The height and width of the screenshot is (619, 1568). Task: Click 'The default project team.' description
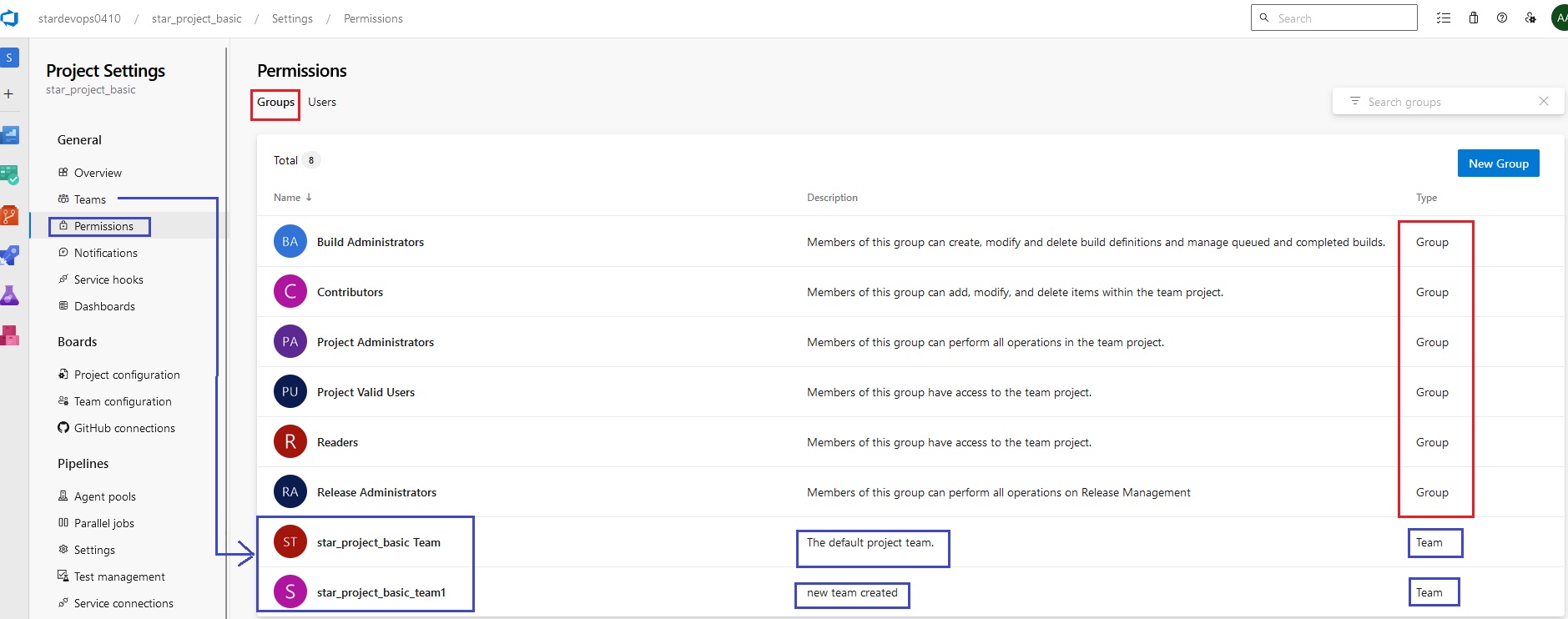[870, 542]
